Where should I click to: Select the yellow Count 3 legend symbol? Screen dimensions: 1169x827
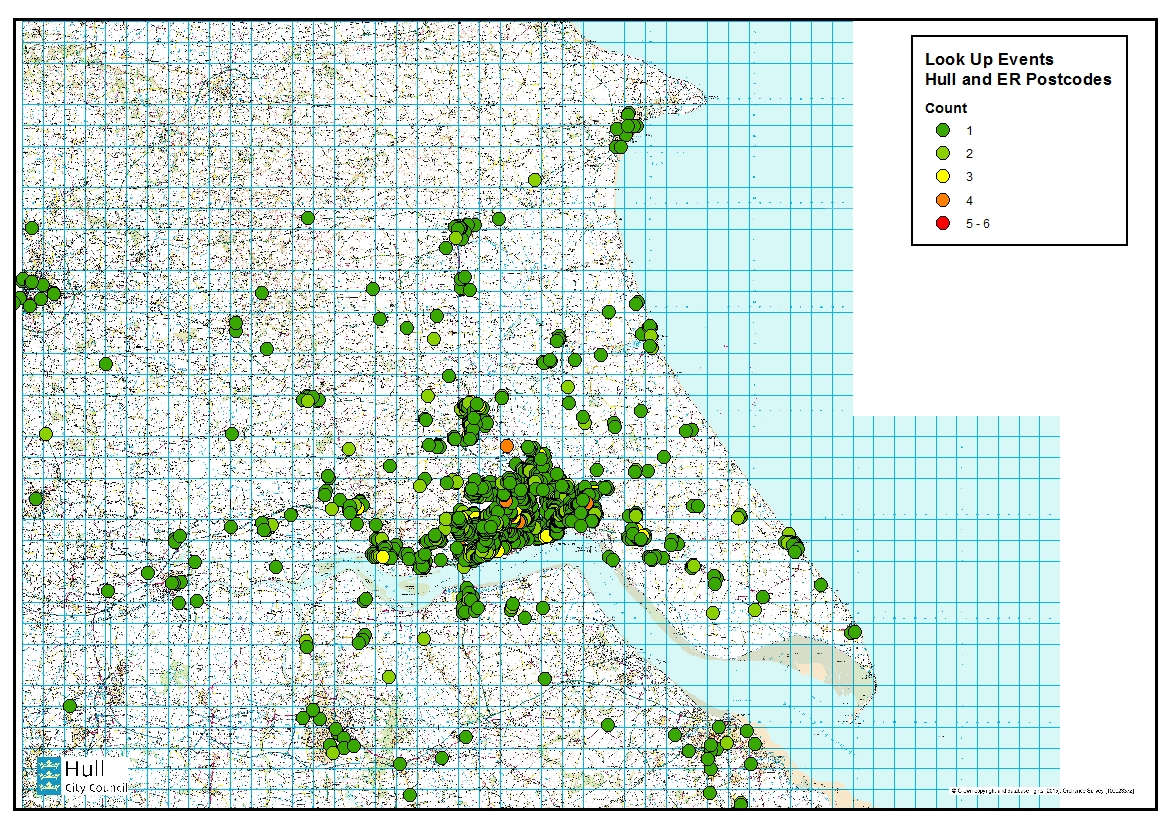click(942, 177)
